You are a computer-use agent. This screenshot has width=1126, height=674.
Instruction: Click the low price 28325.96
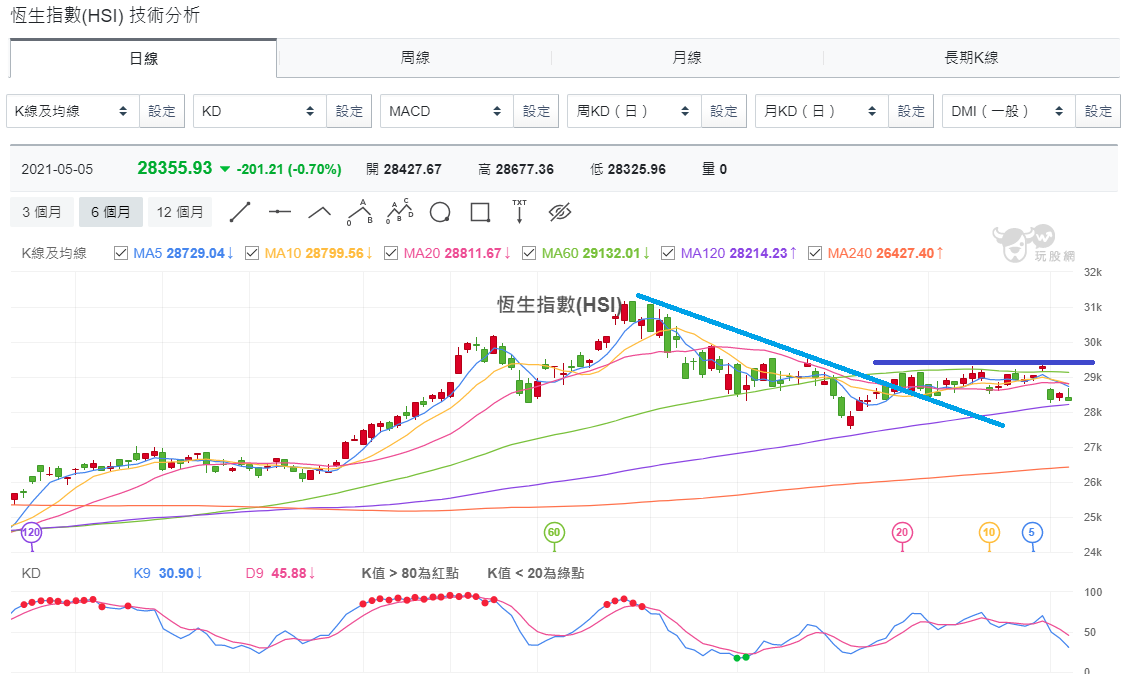click(636, 169)
